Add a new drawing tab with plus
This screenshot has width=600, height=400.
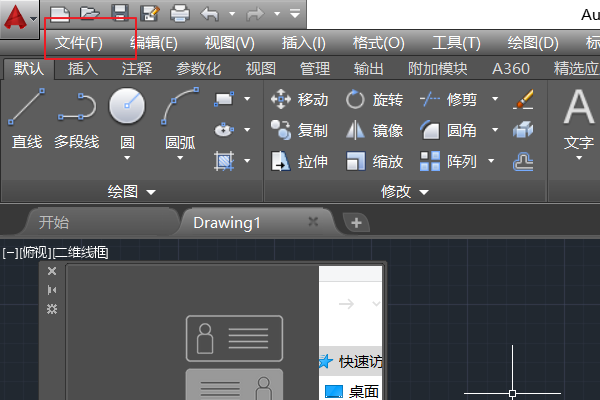356,222
